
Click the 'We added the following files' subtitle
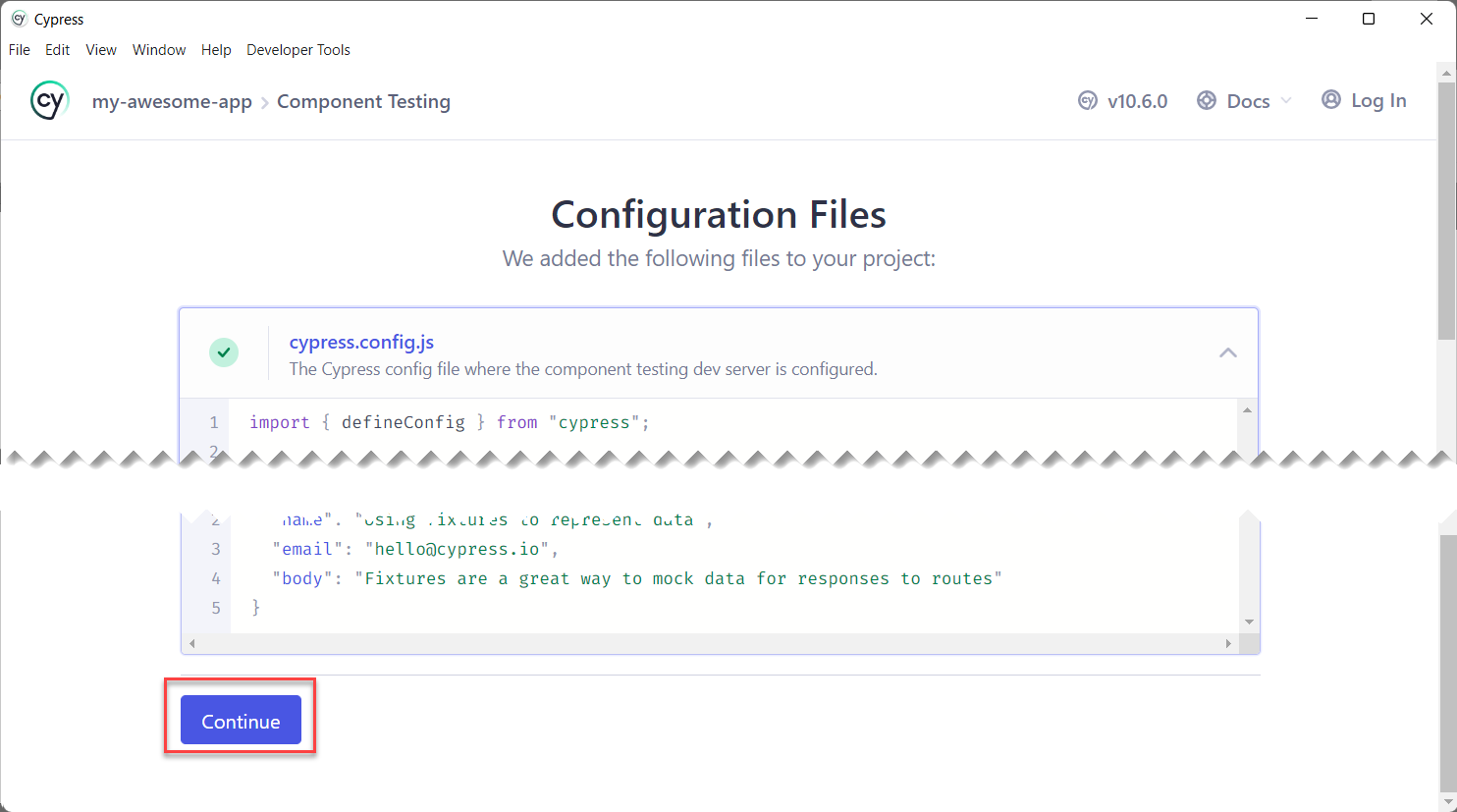point(720,258)
